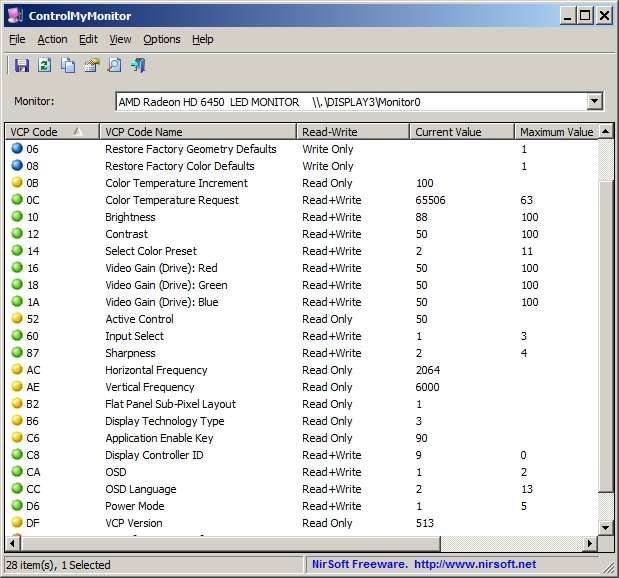This screenshot has height=578, width=619.
Task: Open the Options menu
Action: [x=161, y=39]
